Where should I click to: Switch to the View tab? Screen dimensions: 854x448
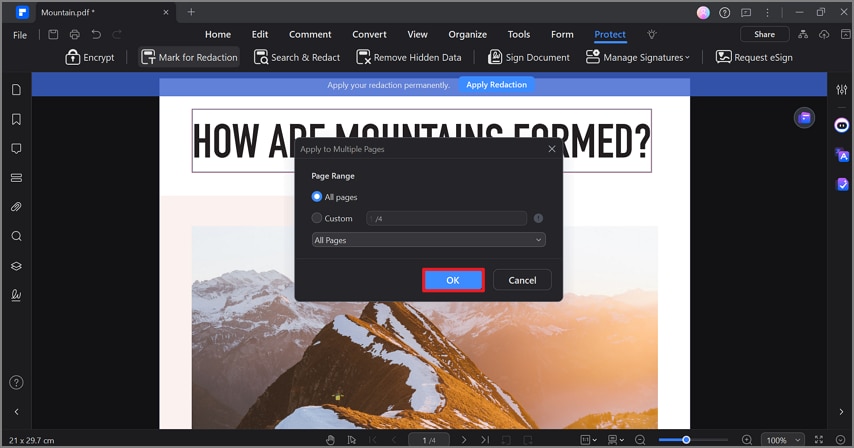[x=417, y=34]
